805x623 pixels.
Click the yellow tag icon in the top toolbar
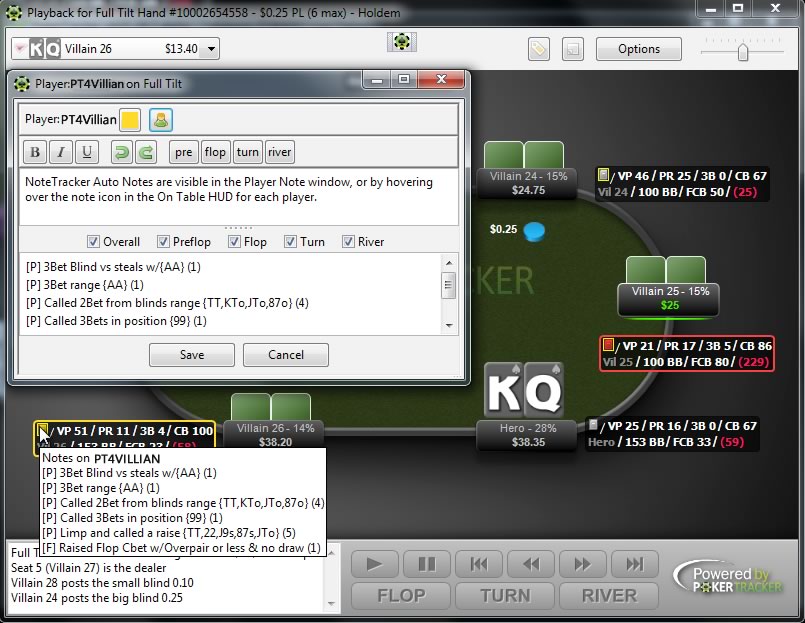coord(539,49)
